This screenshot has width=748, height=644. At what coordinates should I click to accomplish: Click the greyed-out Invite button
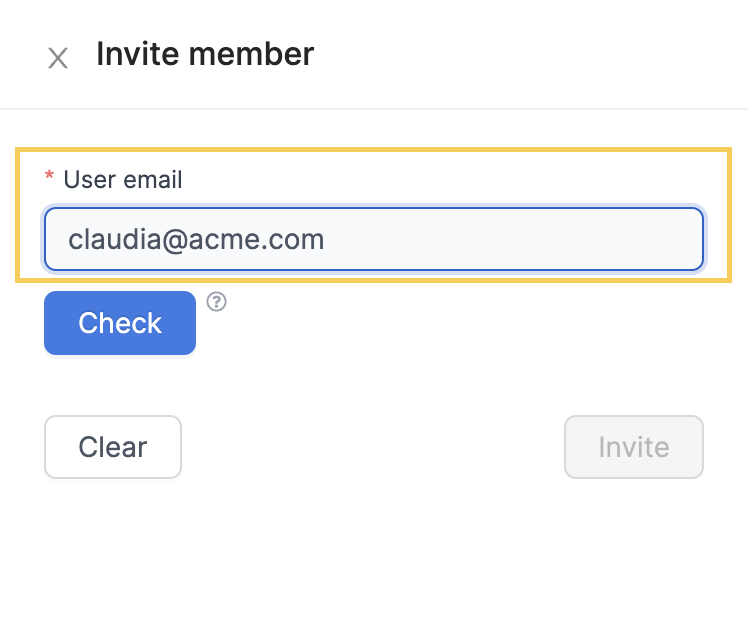coord(634,447)
